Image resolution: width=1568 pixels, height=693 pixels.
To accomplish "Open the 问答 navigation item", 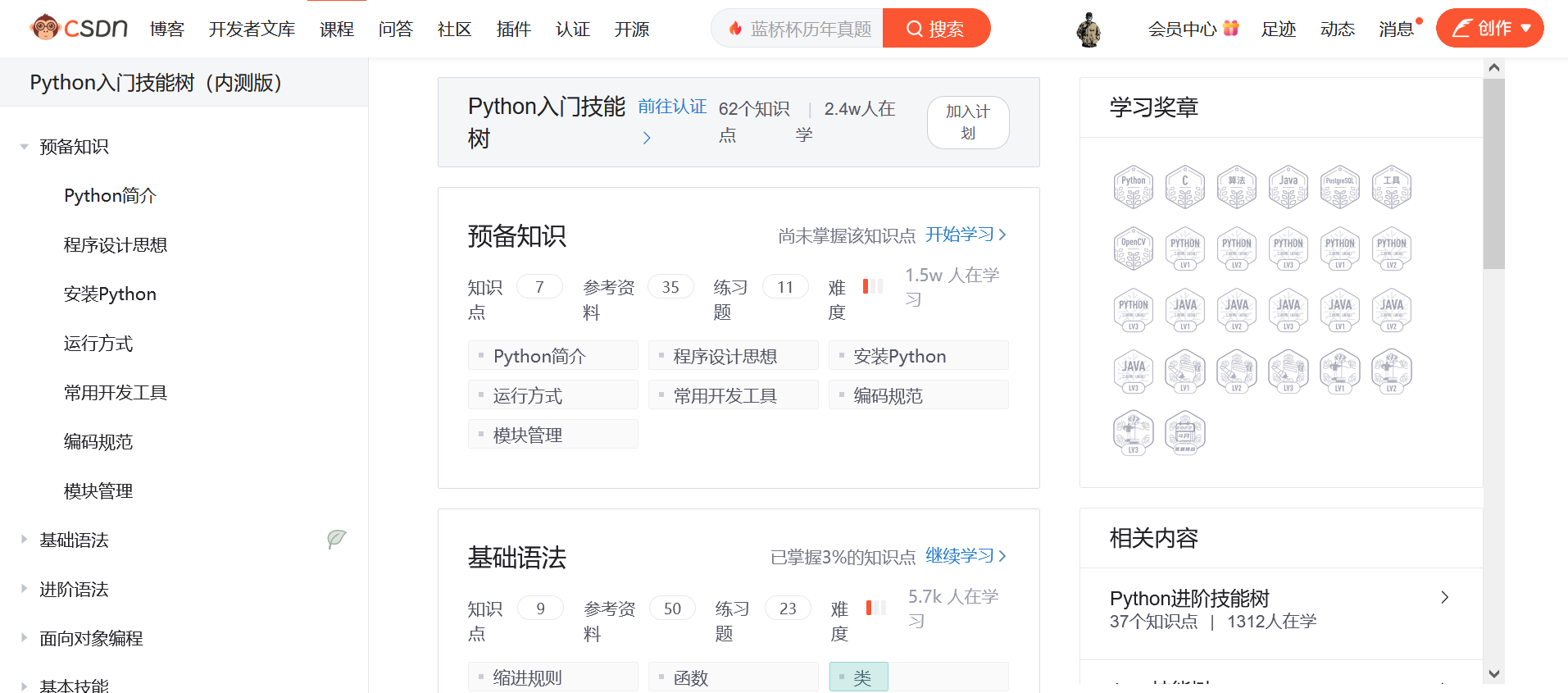I will (396, 29).
